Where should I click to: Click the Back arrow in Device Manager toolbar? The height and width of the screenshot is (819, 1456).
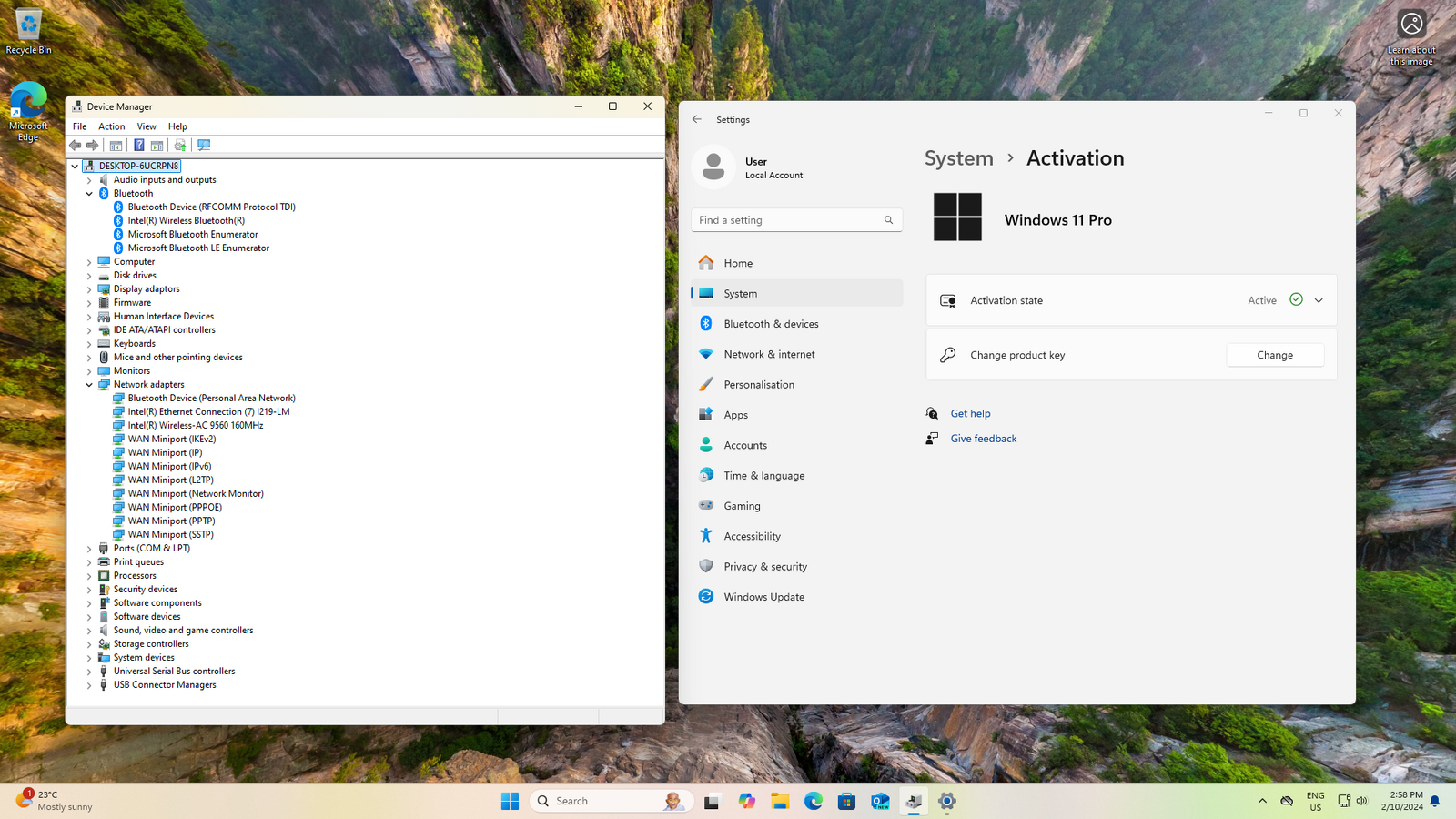(76, 146)
